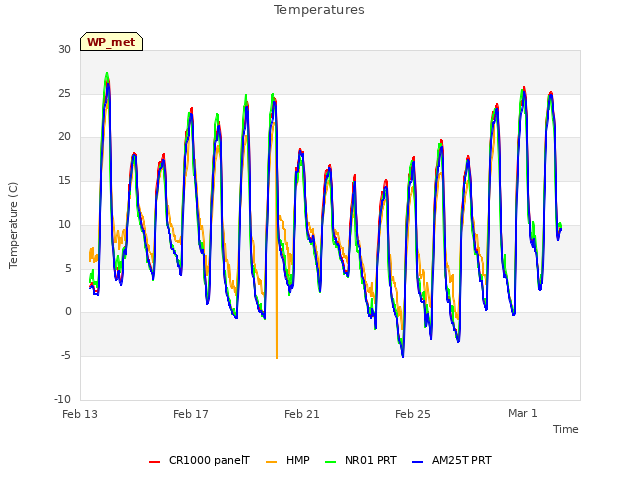Toggle the CR1000 panelT legend label
Image resolution: width=640 pixels, height=480 pixels.
click(x=209, y=460)
